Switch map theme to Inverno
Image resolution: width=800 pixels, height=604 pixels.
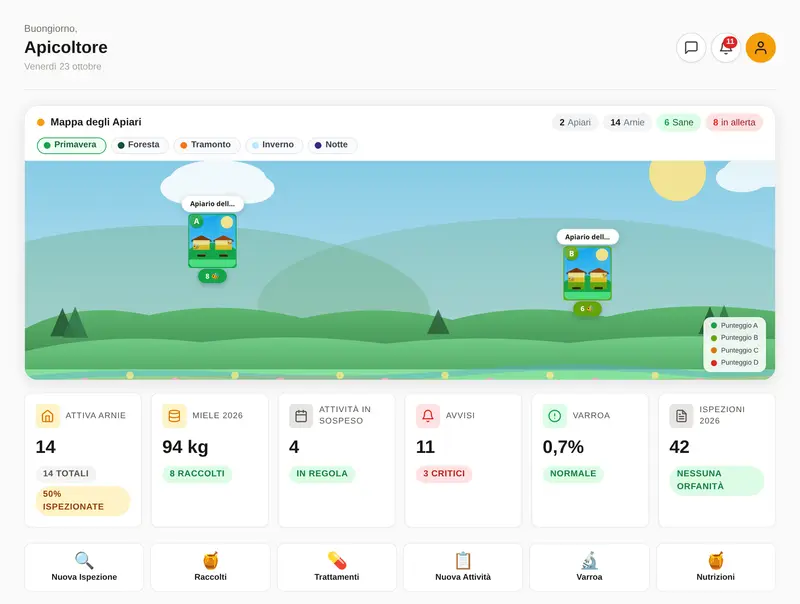point(274,145)
